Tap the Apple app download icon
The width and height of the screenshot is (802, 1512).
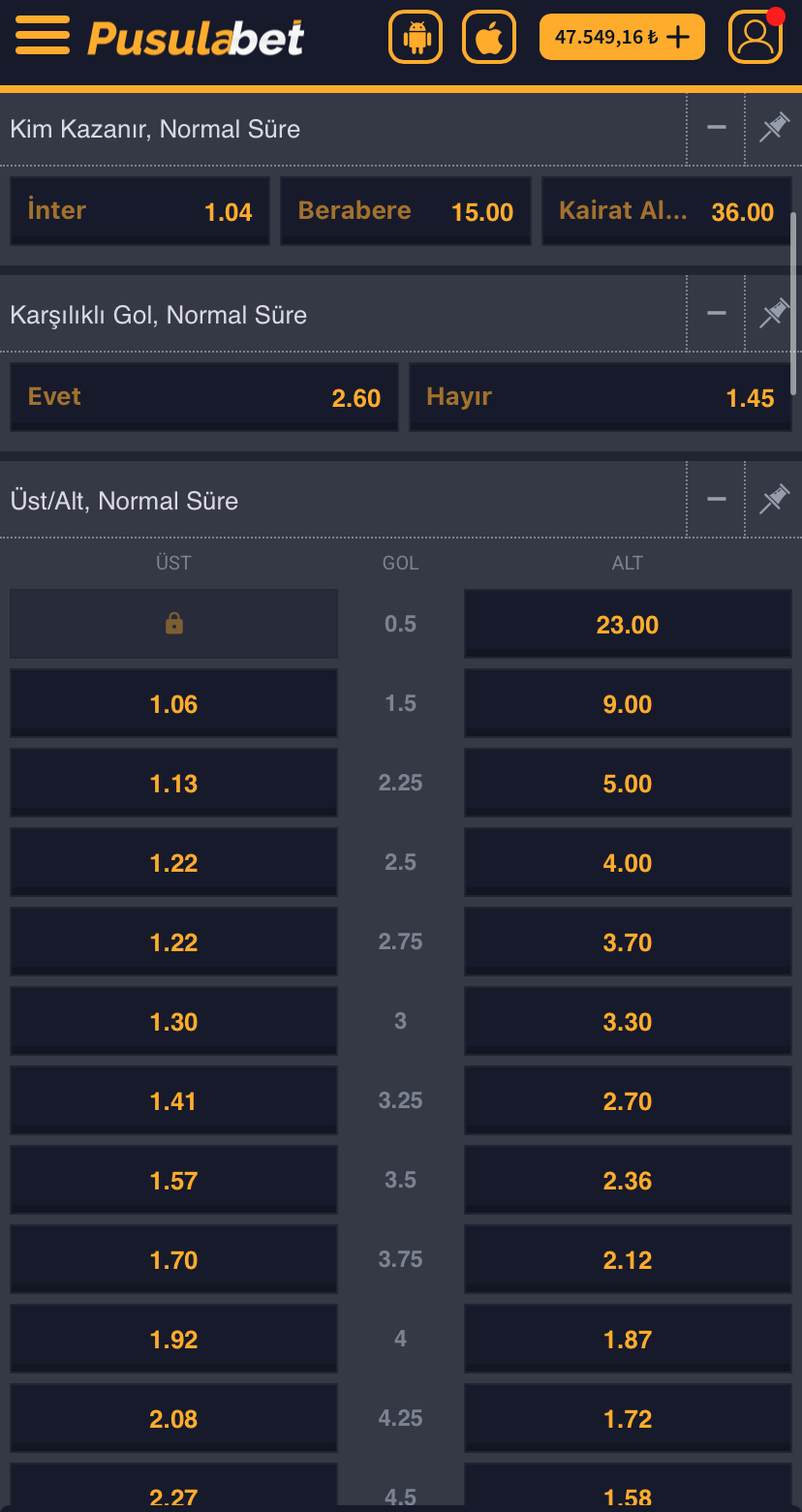(489, 38)
